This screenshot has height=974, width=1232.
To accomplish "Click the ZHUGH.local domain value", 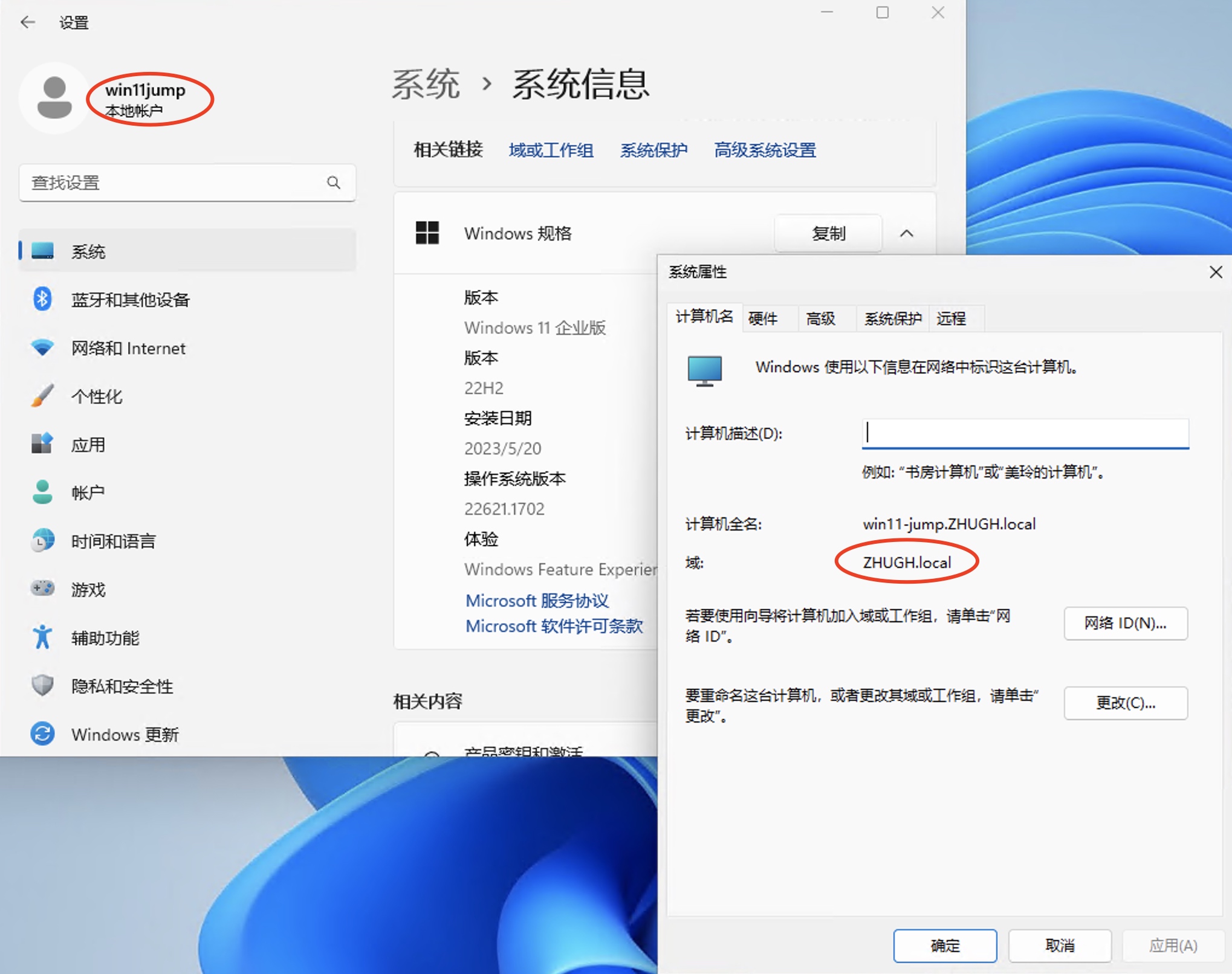I will coord(907,563).
